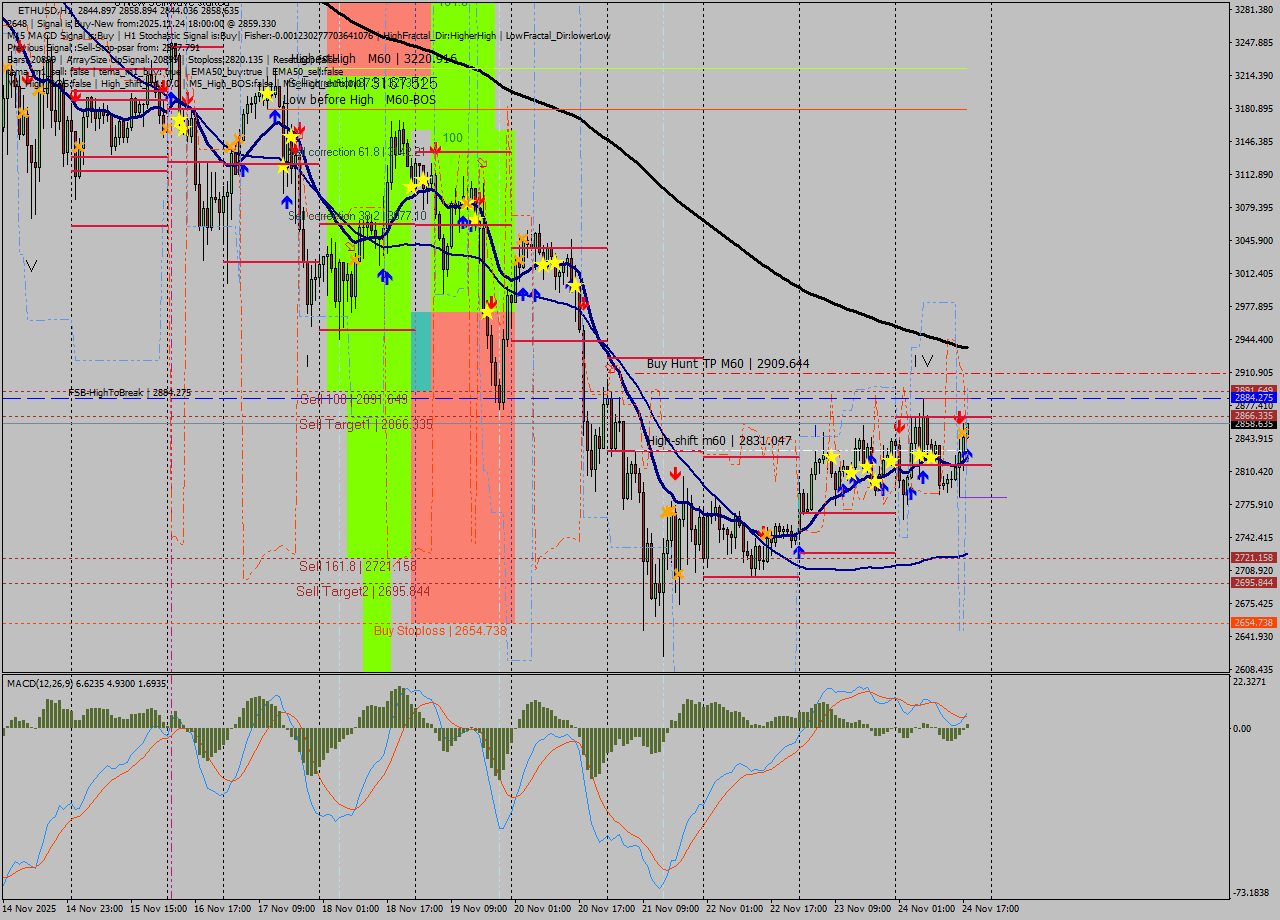1280x920 pixels.
Task: Select the Buy Stoploss 2654.738 text label
Action: pos(439,631)
